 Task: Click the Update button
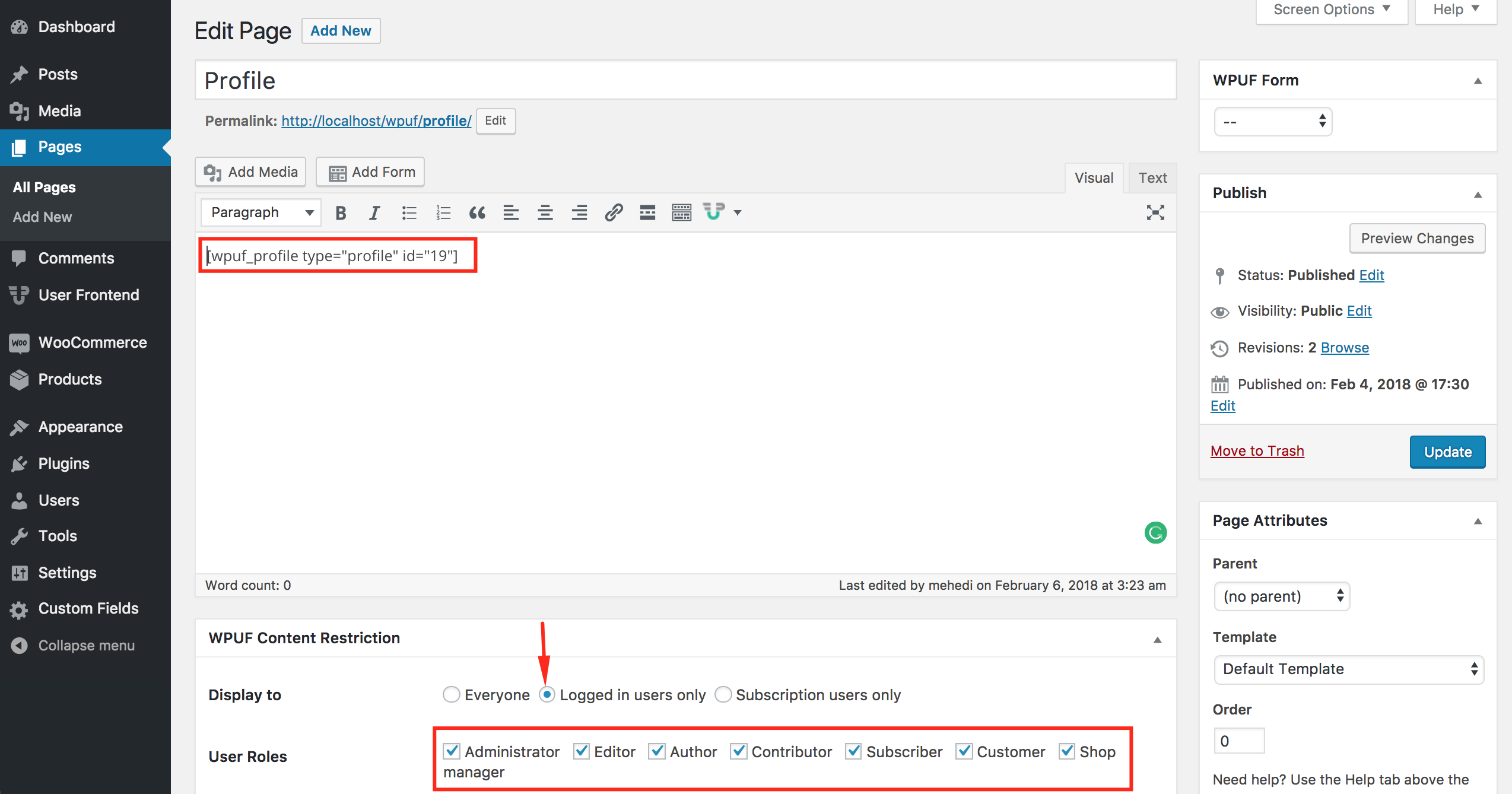(x=1447, y=452)
